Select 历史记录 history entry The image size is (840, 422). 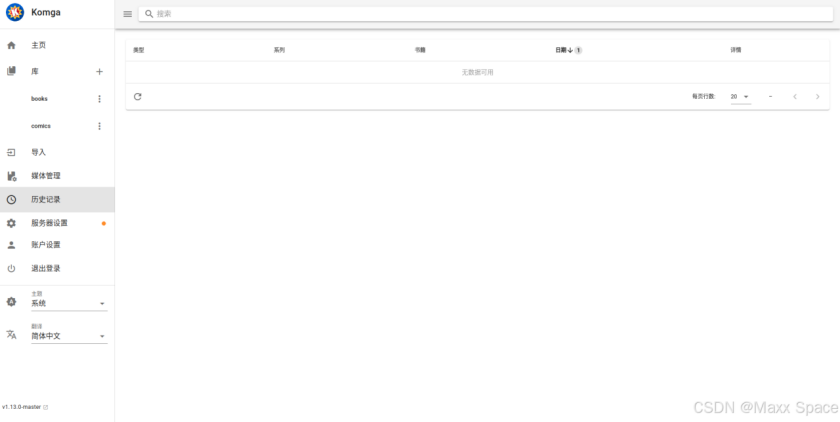57,199
